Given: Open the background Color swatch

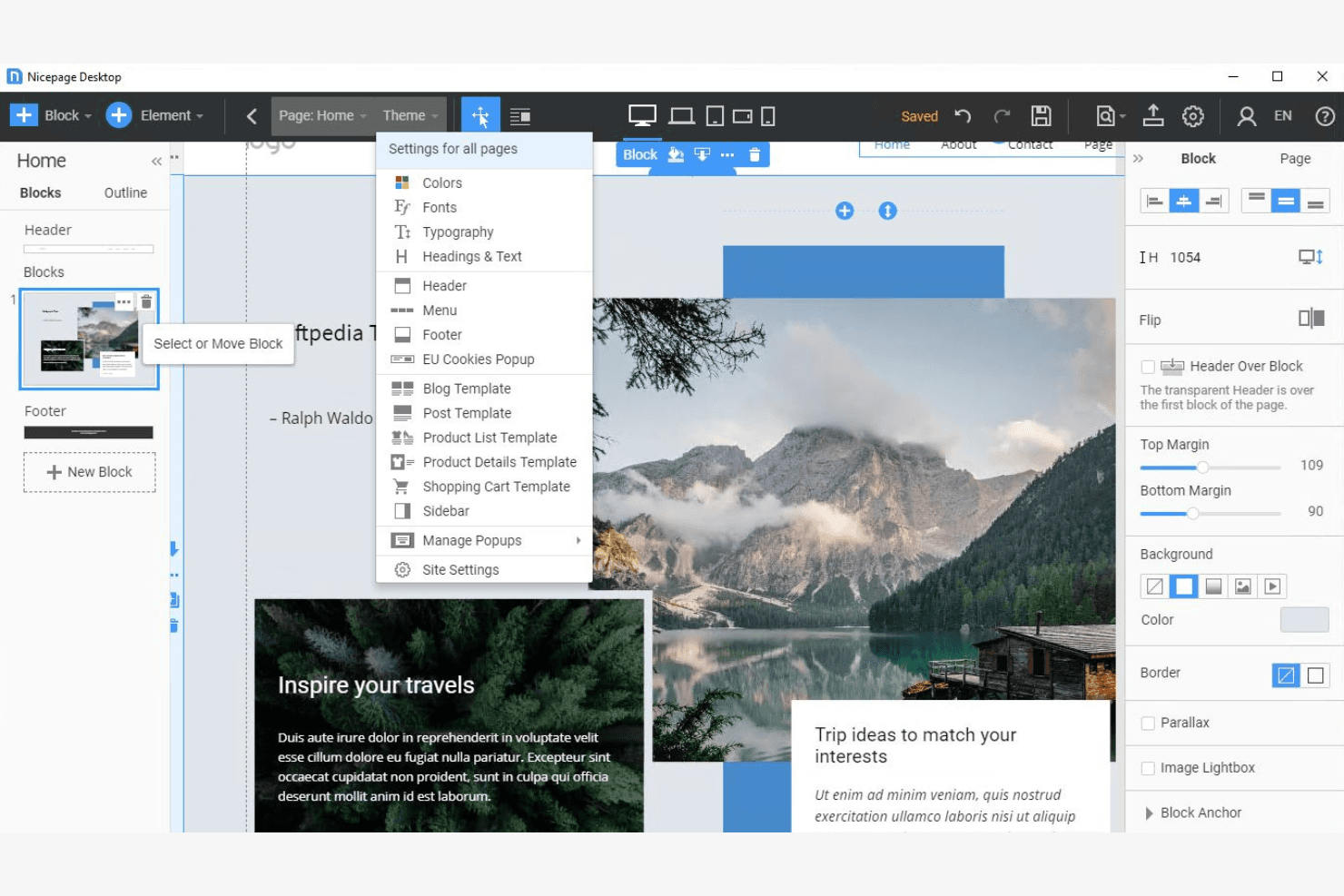Looking at the screenshot, I should coord(1304,619).
